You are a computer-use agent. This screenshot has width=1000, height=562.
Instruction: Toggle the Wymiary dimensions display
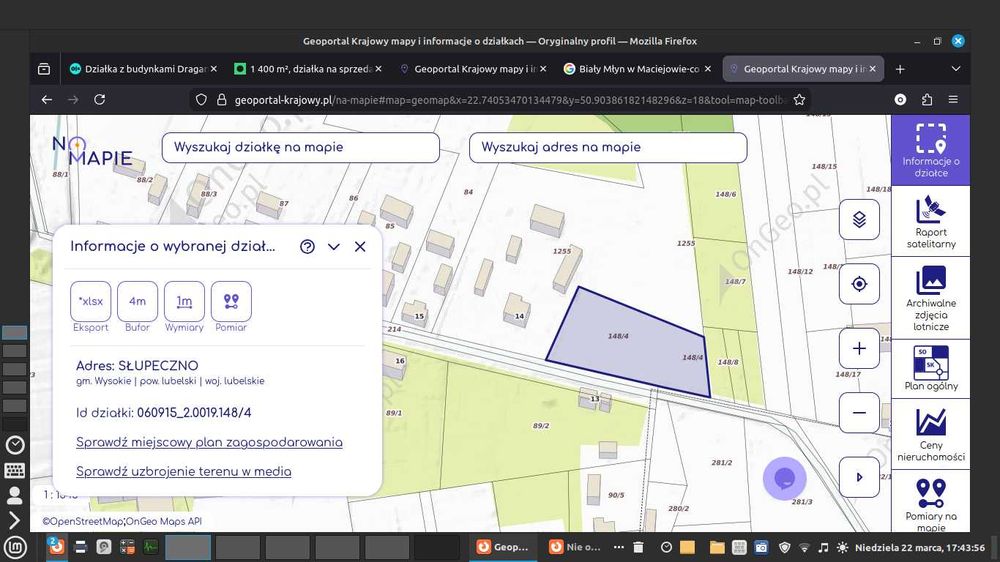pyautogui.click(x=184, y=301)
